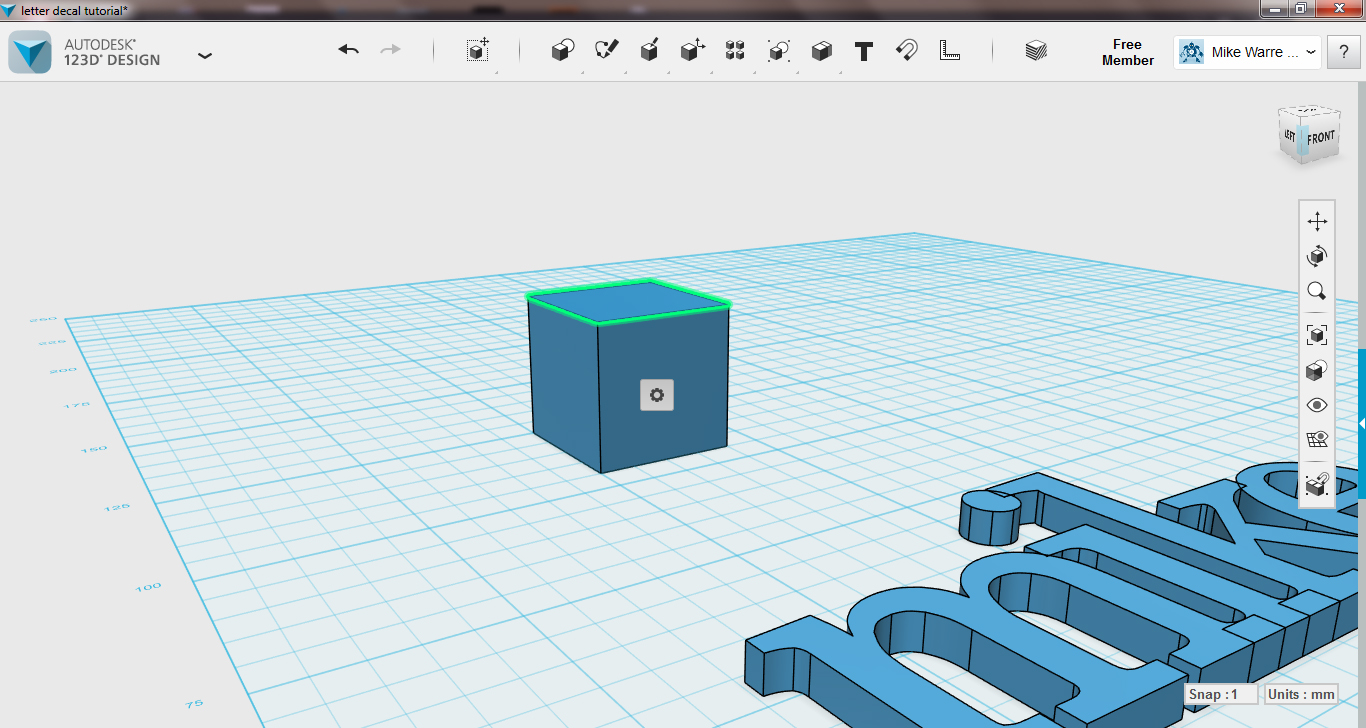Open the Construct tools

[x=649, y=51]
